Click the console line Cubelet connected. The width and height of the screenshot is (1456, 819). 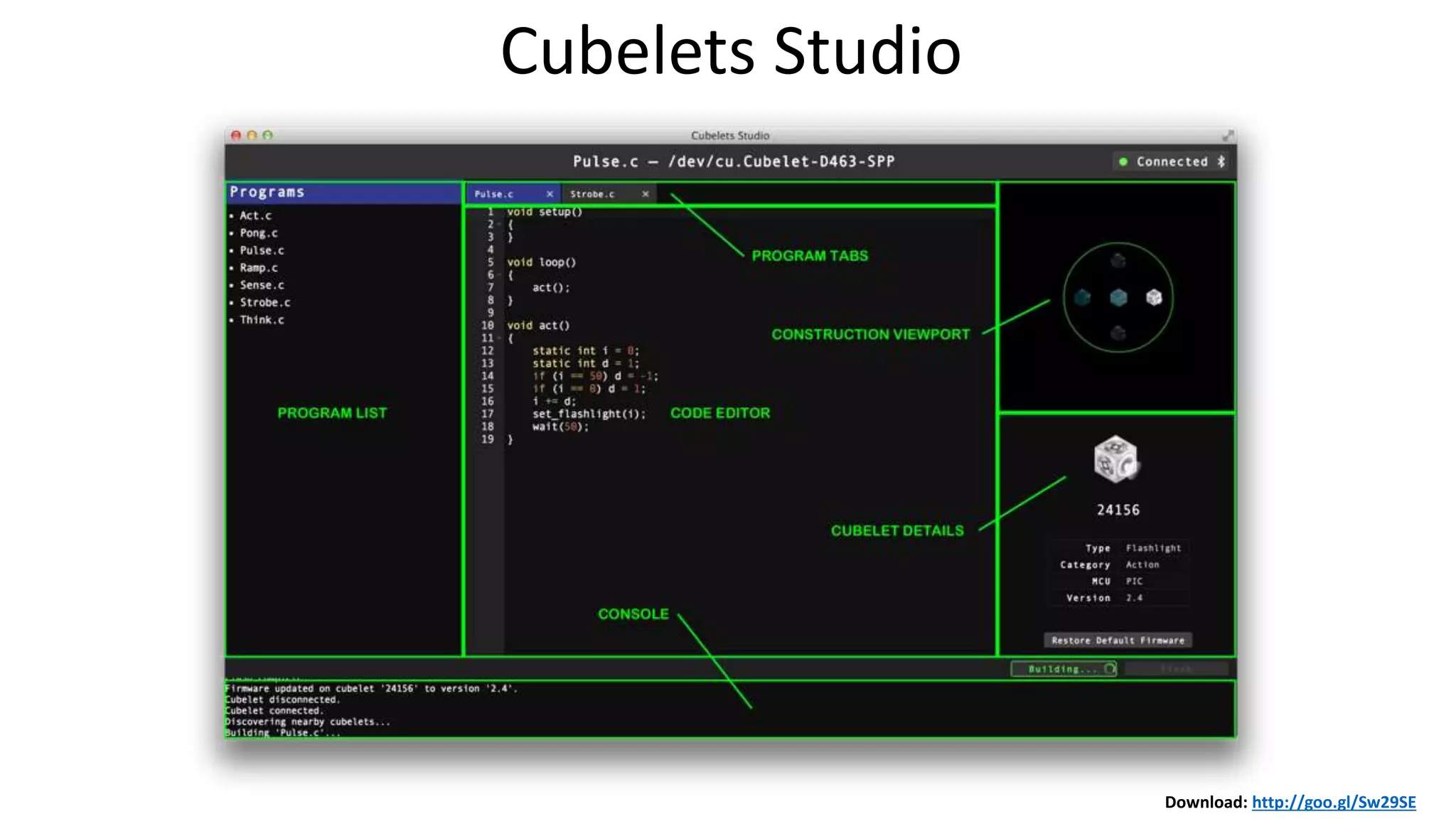(x=274, y=710)
